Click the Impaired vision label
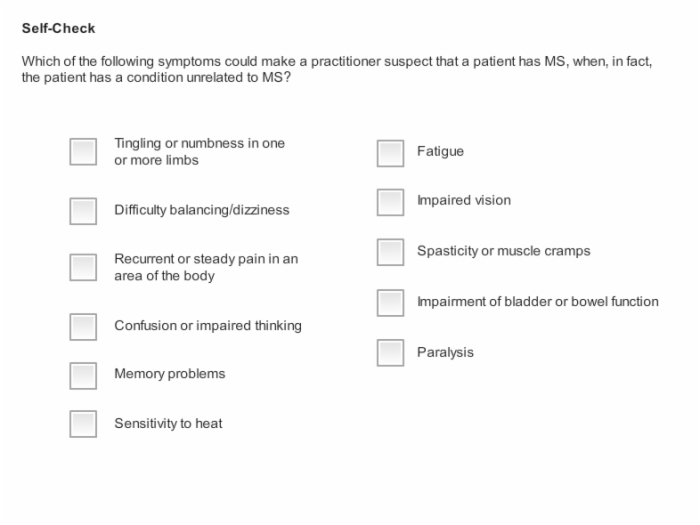700x525 pixels. [464, 200]
